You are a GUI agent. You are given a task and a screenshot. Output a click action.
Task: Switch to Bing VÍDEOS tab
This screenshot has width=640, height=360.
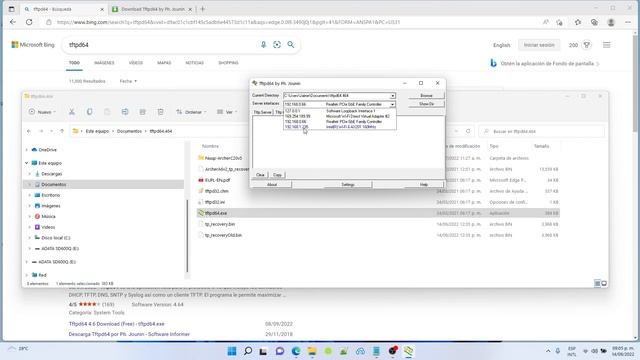pos(136,63)
